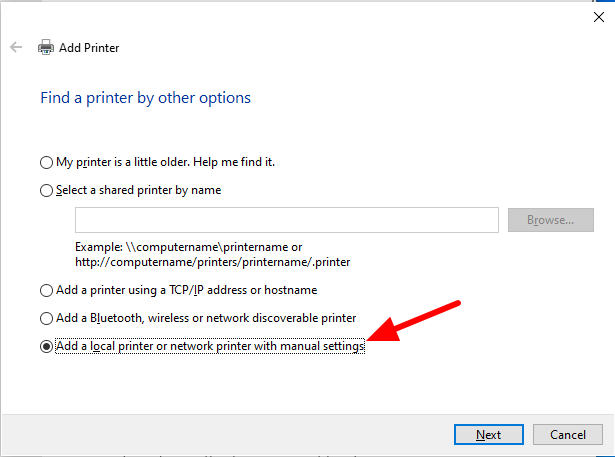Close the Add Printer dialog with X

click(x=599, y=17)
